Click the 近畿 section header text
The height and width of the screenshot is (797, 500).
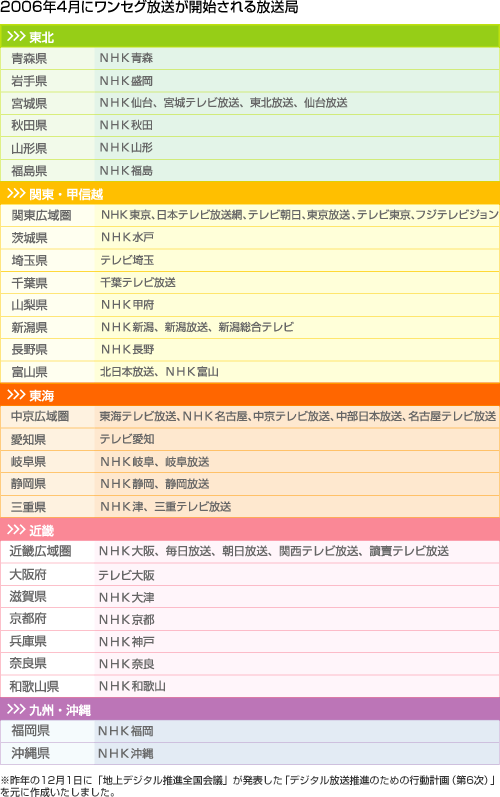41,531
